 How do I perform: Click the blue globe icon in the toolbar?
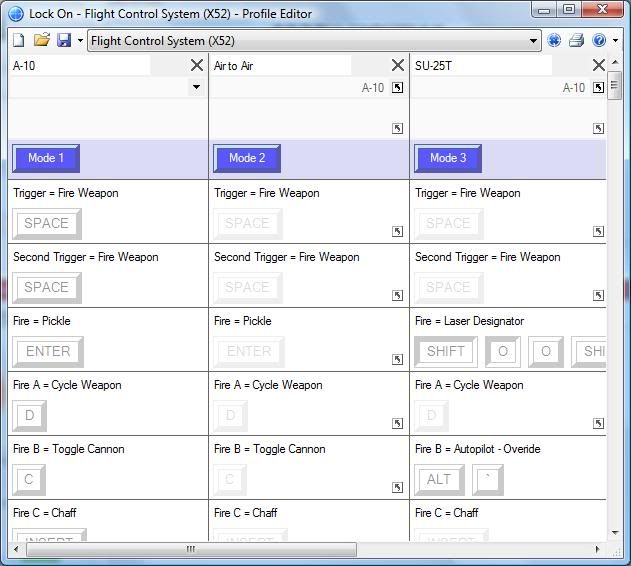pos(554,41)
